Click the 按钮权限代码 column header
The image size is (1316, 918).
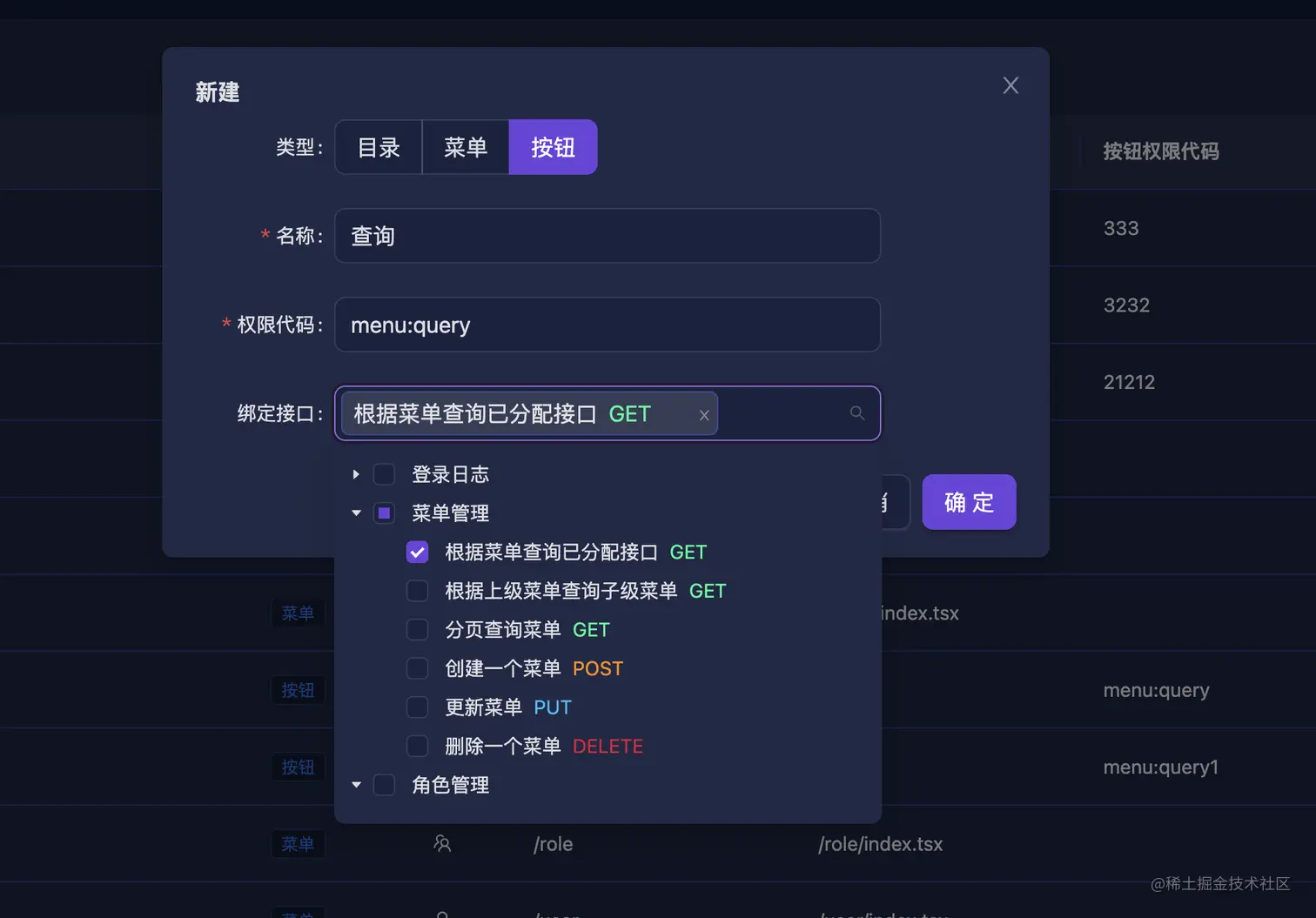click(x=1161, y=151)
